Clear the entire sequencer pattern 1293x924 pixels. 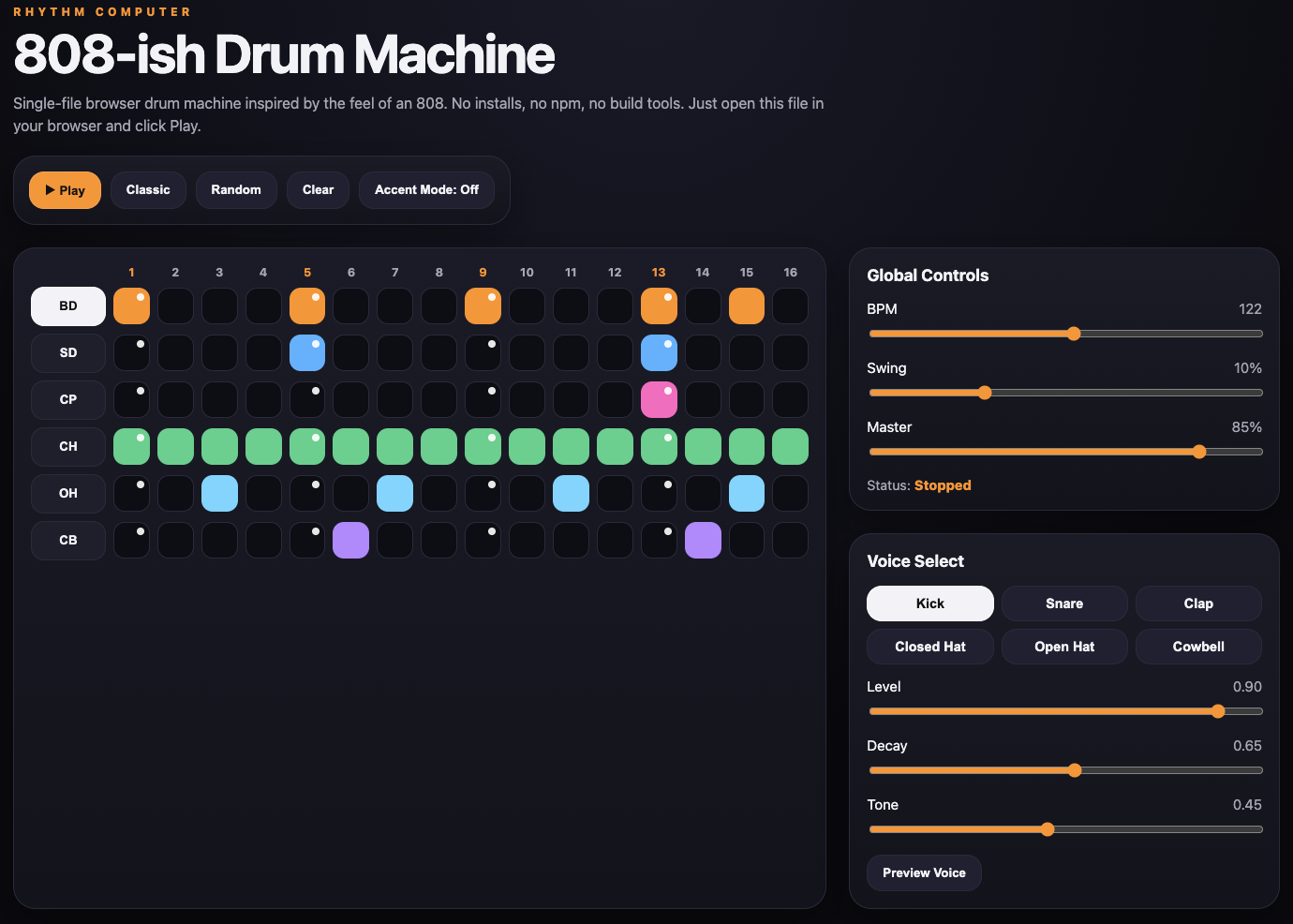(318, 190)
